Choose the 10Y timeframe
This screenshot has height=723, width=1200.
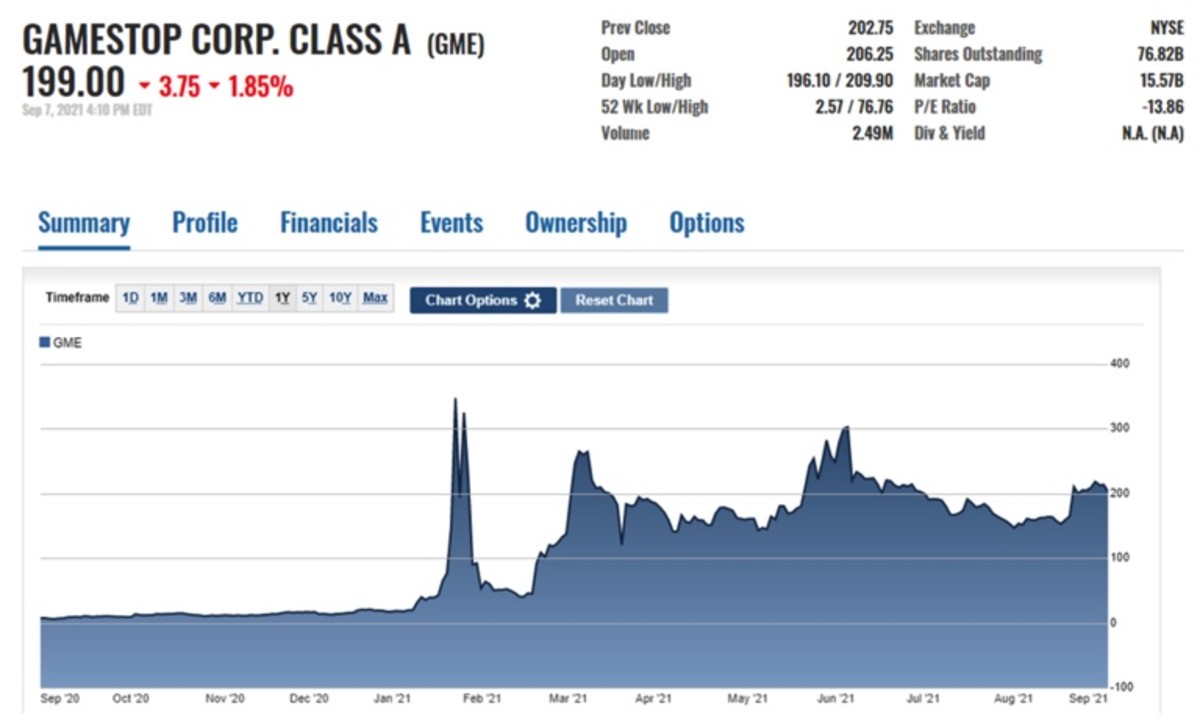point(340,298)
